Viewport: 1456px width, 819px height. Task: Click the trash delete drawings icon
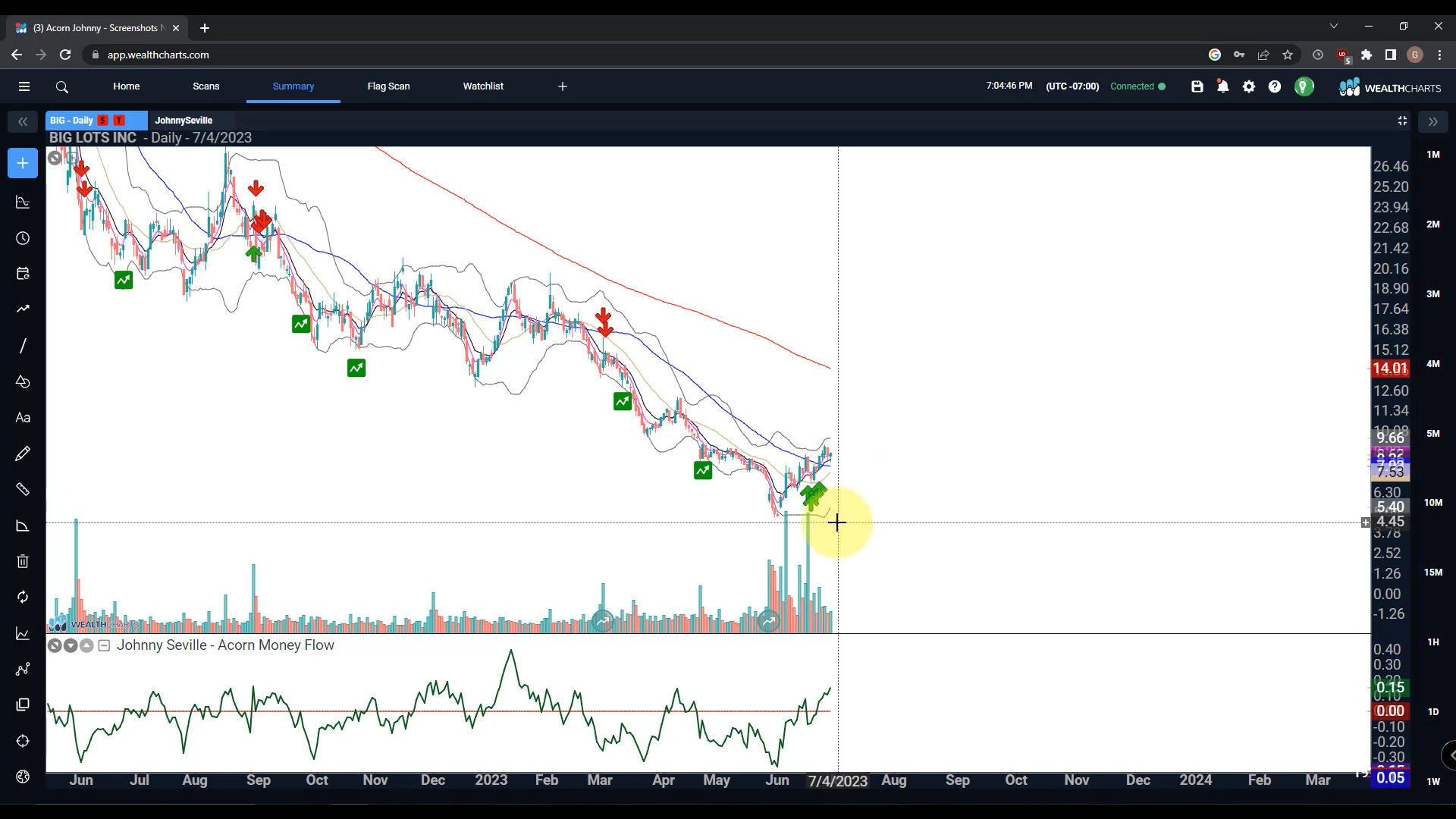[x=23, y=561]
